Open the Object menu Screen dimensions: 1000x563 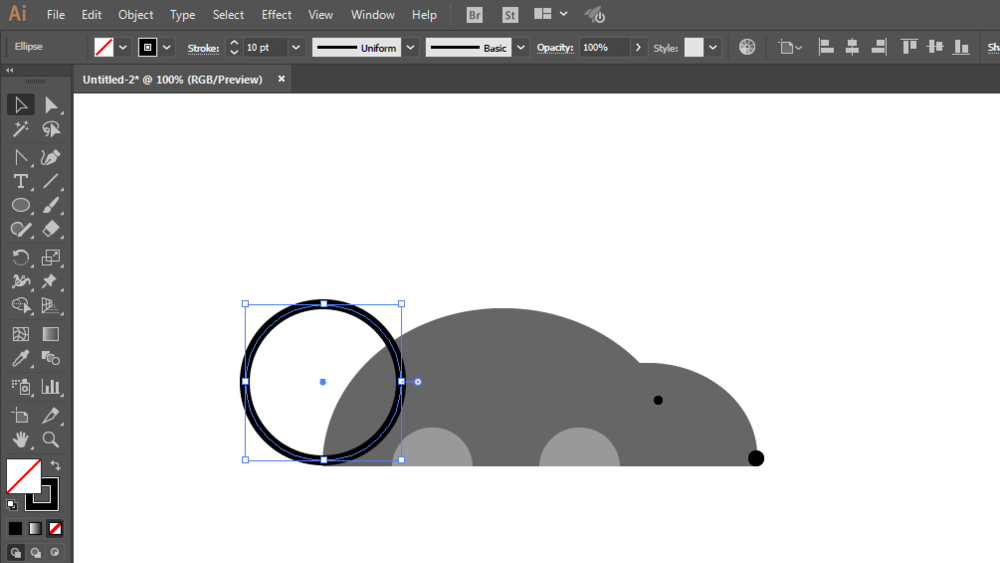(x=135, y=15)
